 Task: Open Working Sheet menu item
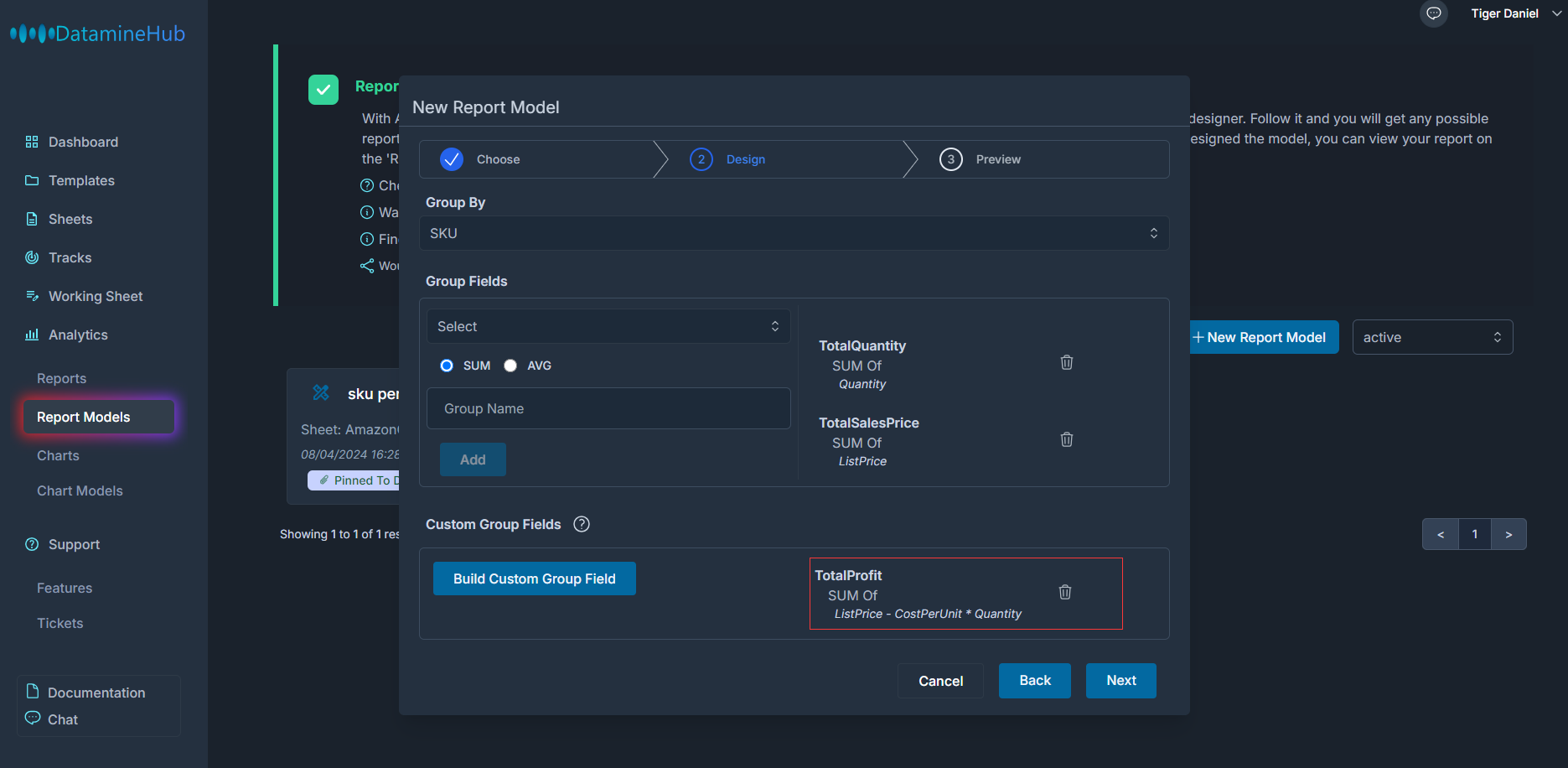click(x=96, y=296)
